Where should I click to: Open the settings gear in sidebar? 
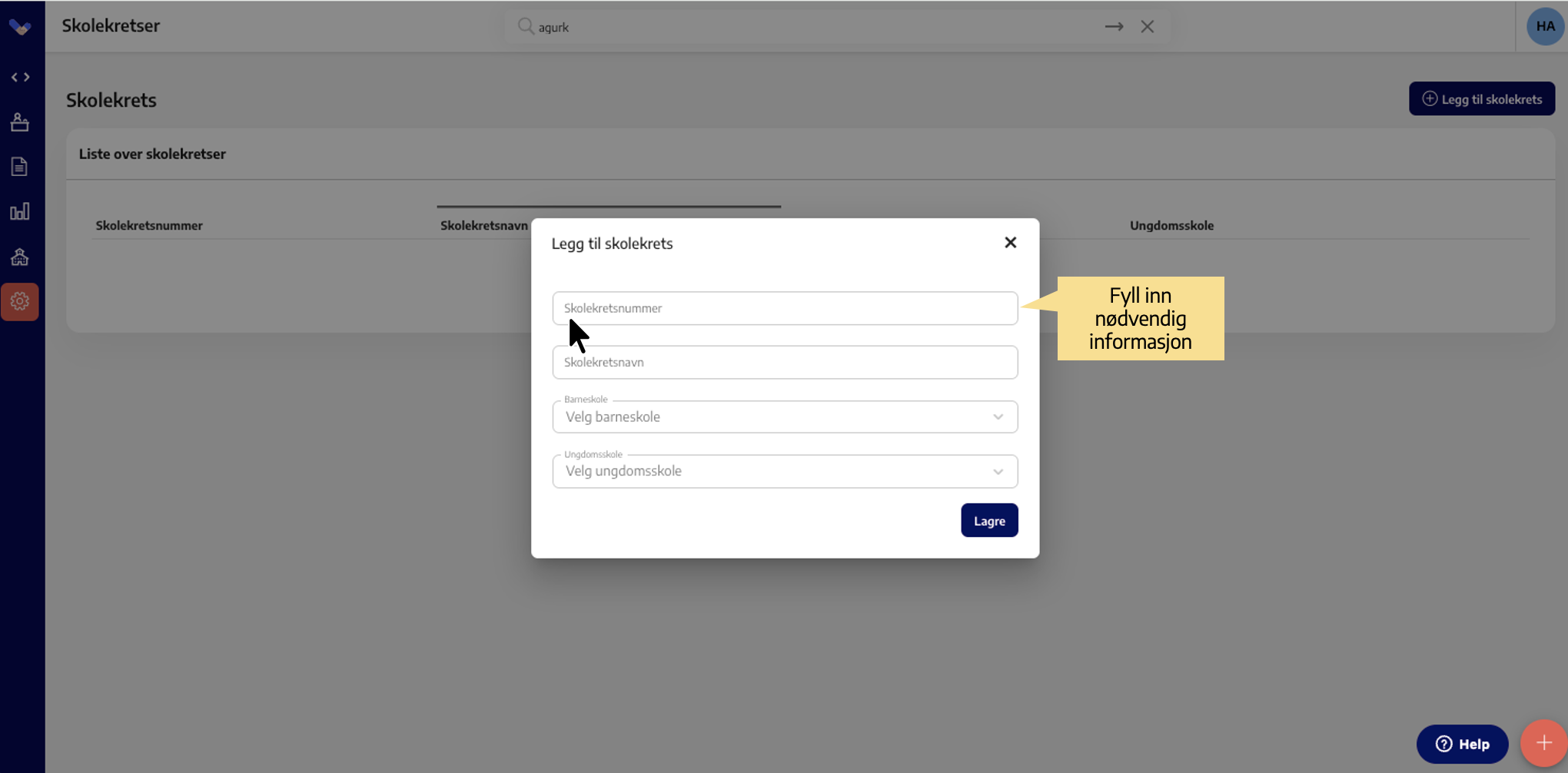coord(20,301)
